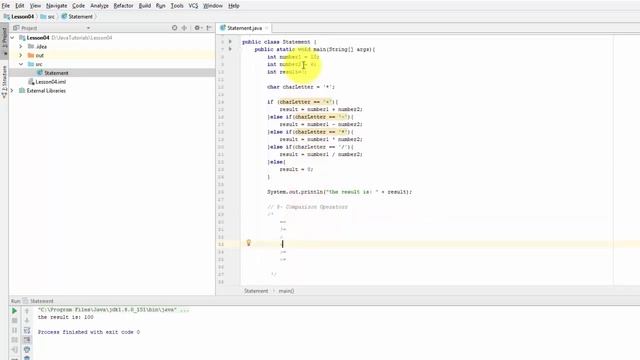The image size is (640, 360).
Task: Open the Tools menu
Action: pos(177,6)
